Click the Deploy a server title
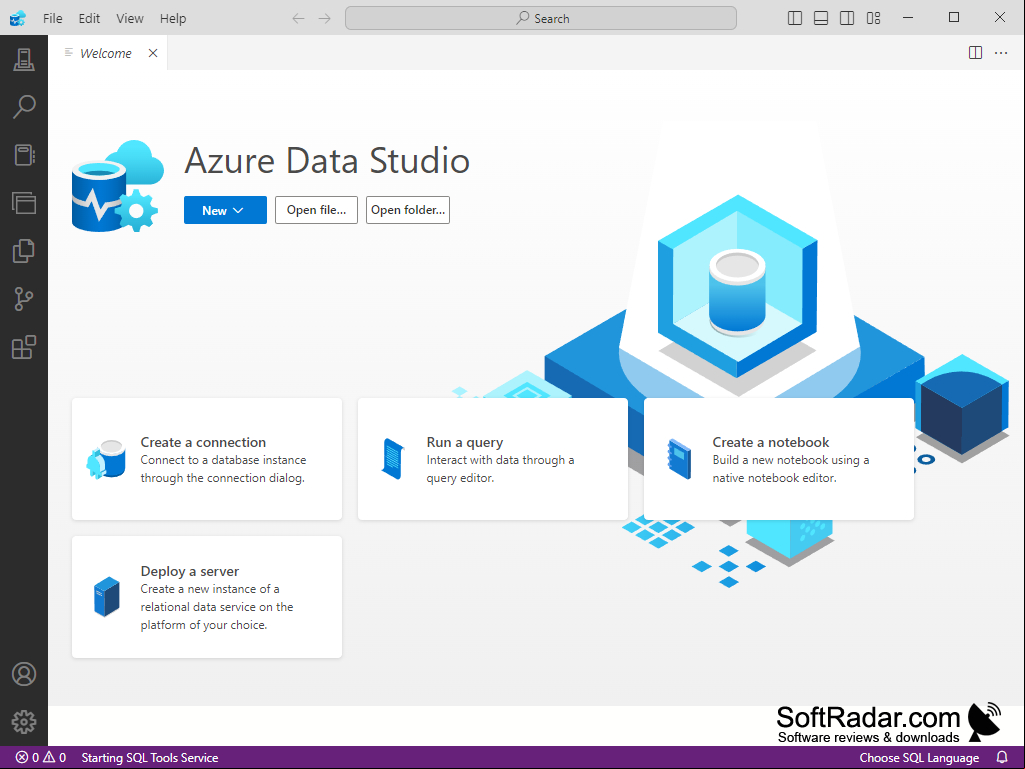 coord(190,571)
